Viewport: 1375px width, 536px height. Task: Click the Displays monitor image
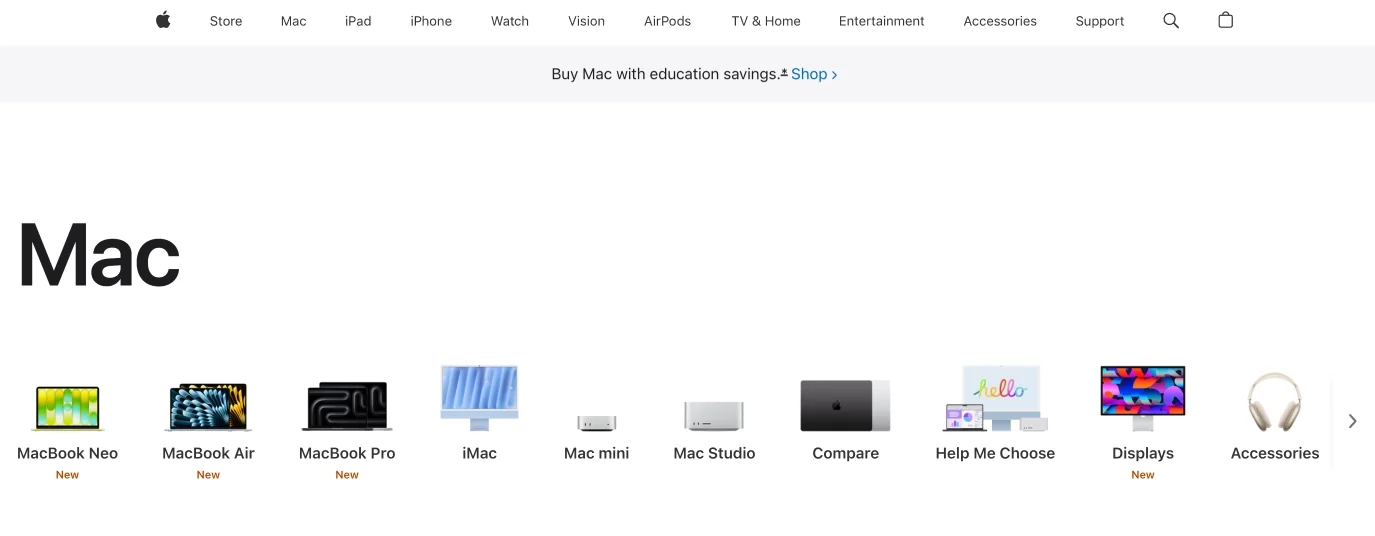(x=1143, y=398)
